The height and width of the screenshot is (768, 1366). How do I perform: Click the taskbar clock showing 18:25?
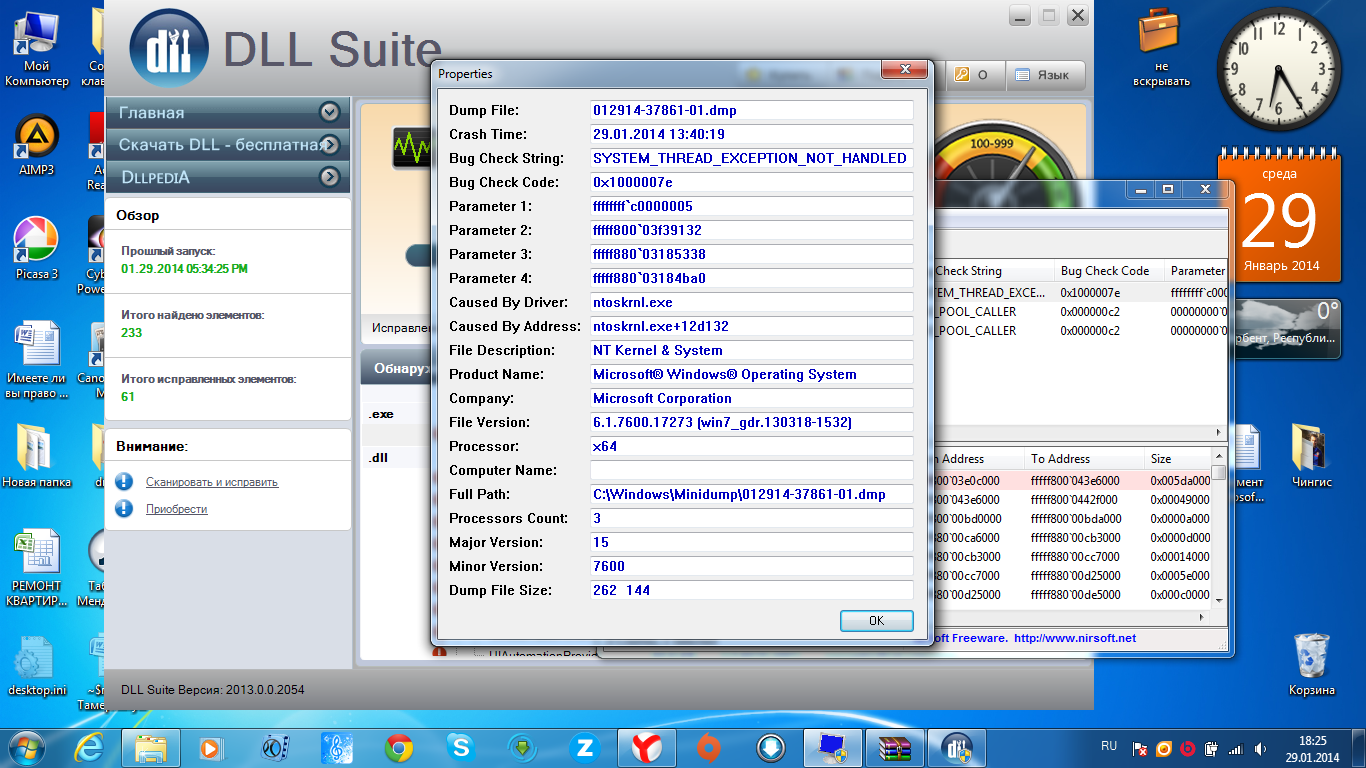point(1311,748)
